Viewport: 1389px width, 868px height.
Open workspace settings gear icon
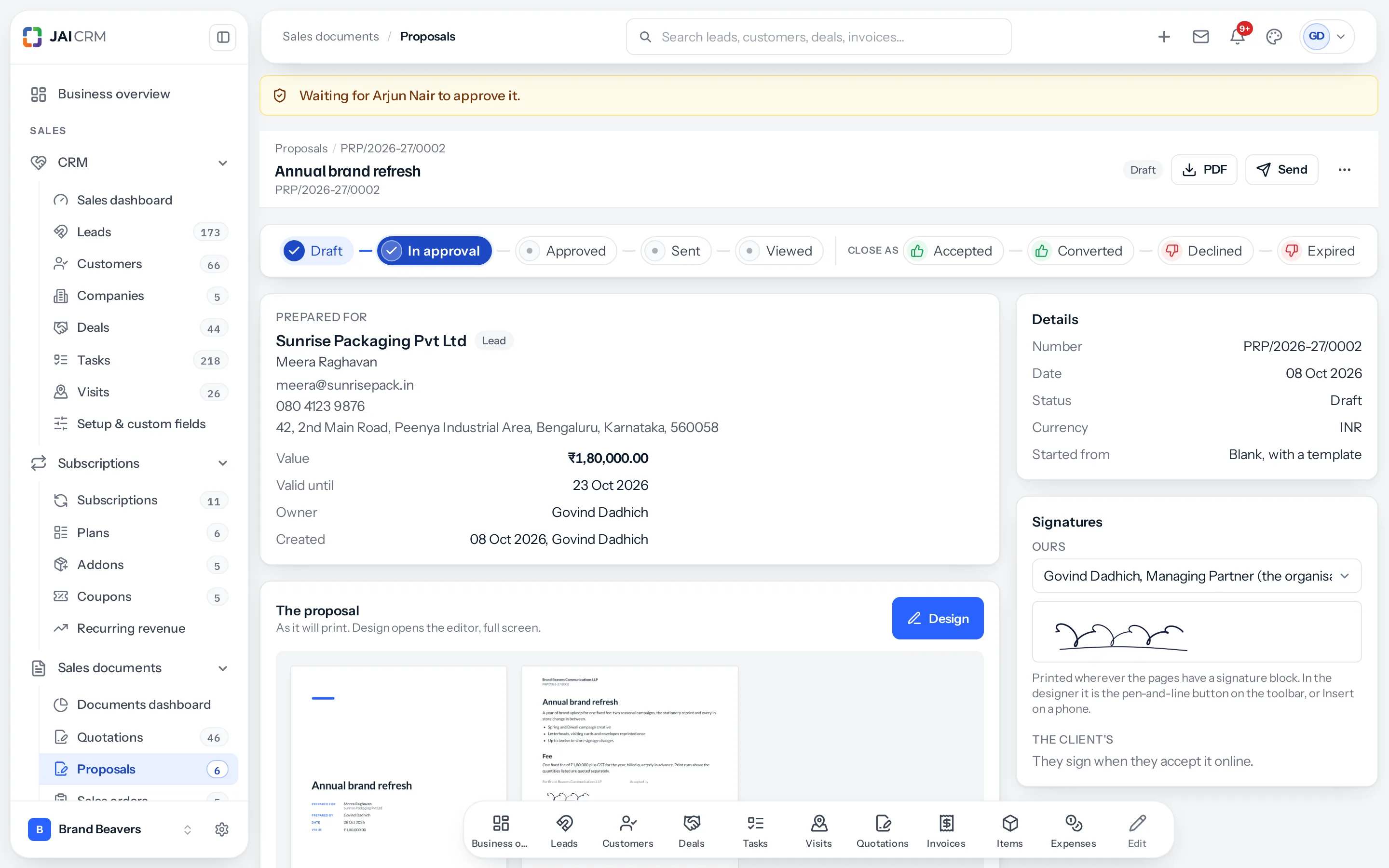[x=221, y=829]
